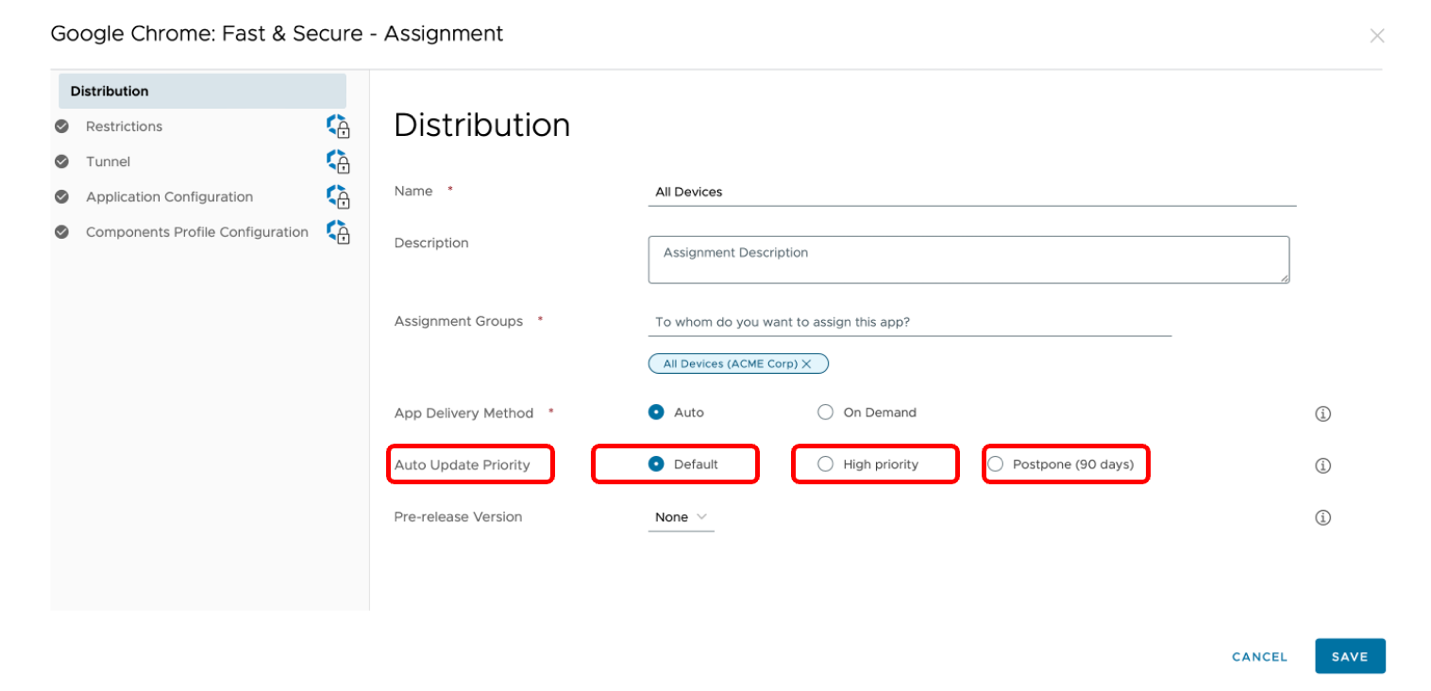This screenshot has width=1431, height=691.
Task: Select the On Demand delivery method
Action: point(826,412)
